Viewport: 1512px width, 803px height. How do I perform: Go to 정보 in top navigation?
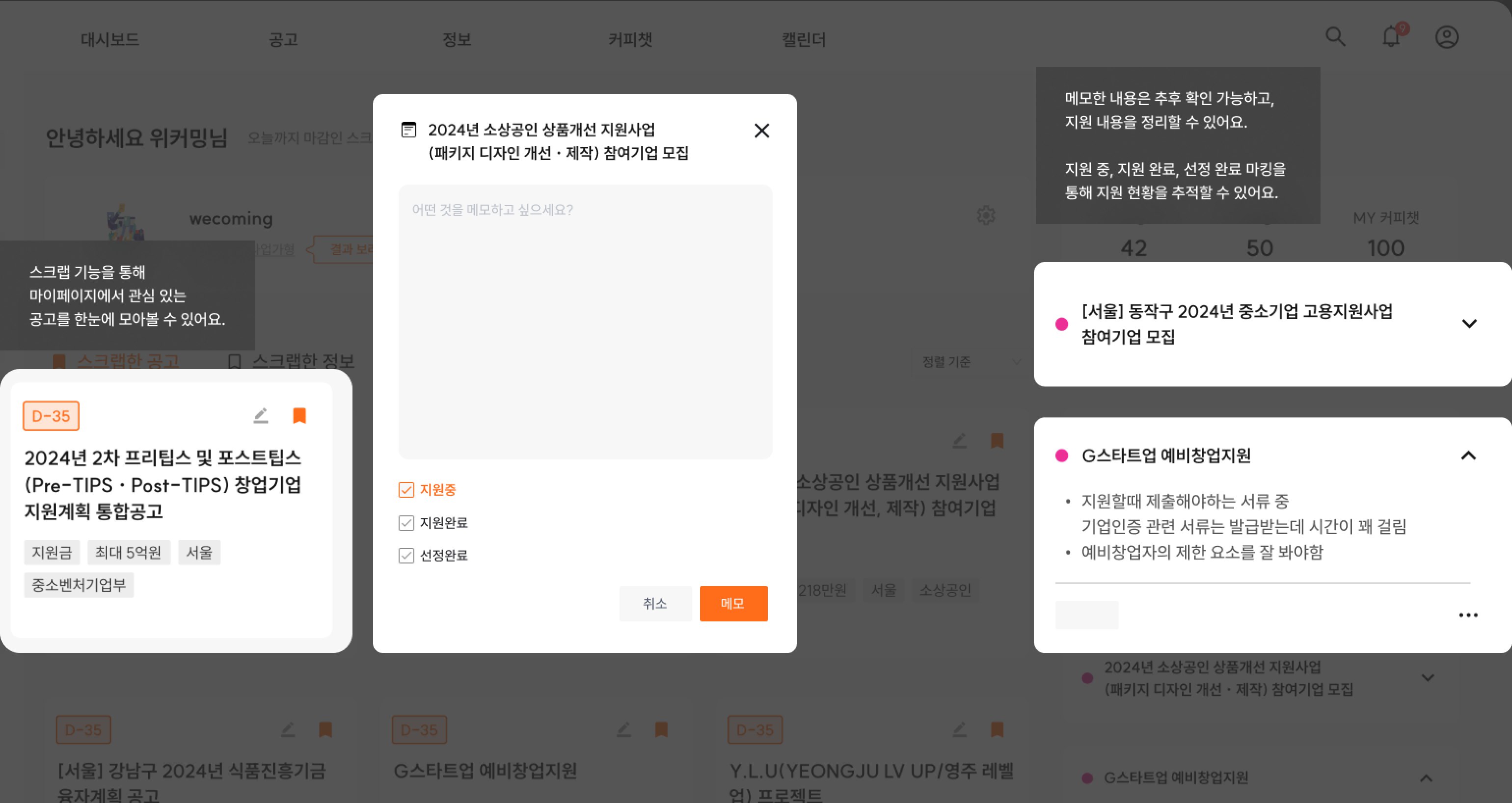[x=457, y=39]
